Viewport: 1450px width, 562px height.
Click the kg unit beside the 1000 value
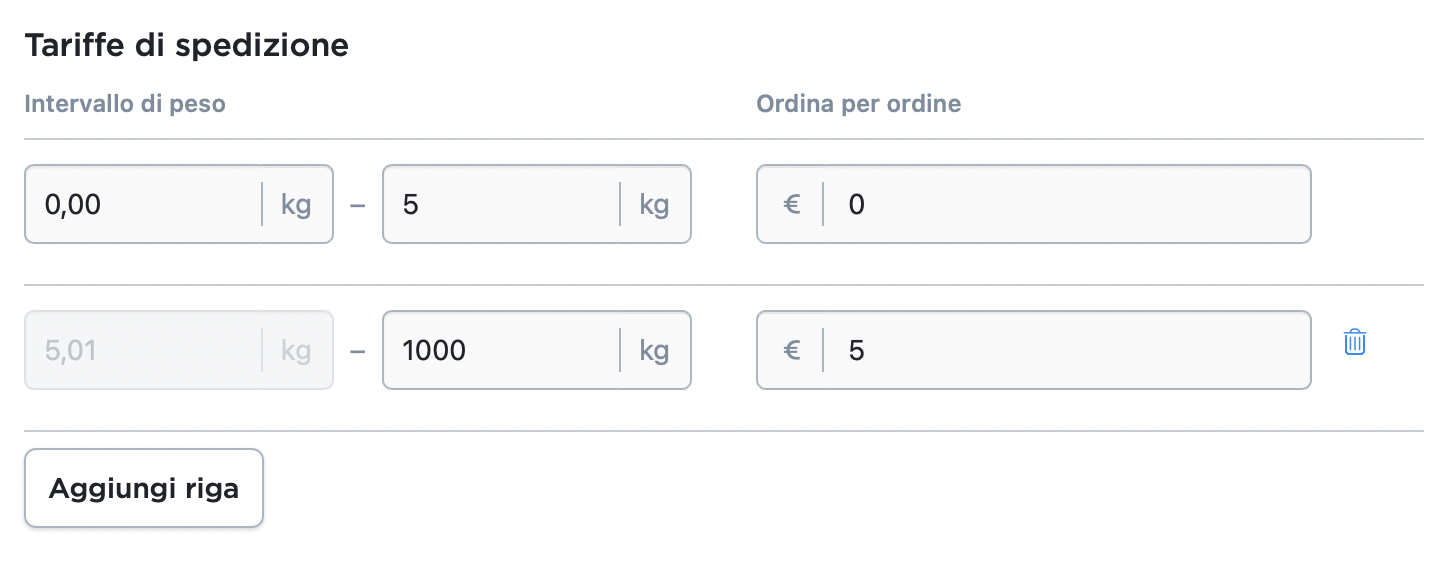(654, 351)
